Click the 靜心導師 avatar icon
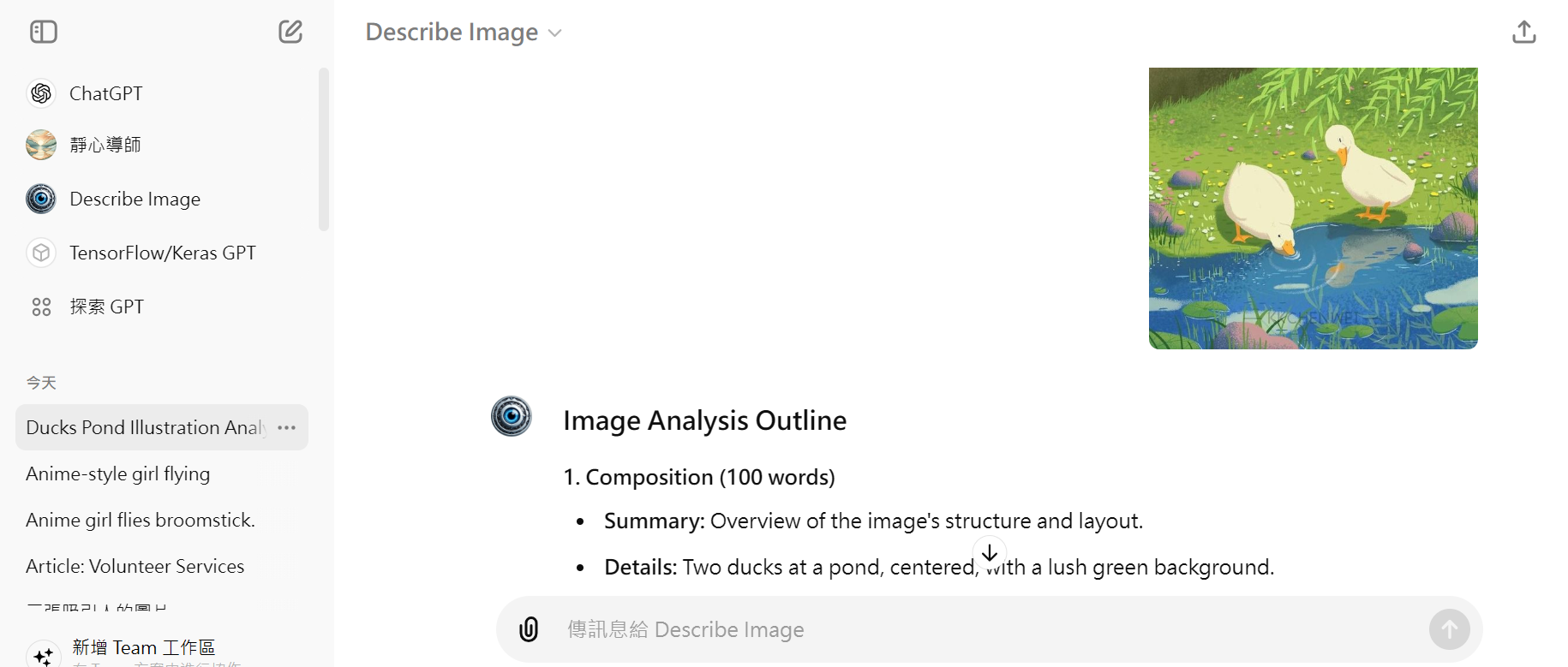Image resolution: width=1568 pixels, height=667 pixels. [41, 146]
